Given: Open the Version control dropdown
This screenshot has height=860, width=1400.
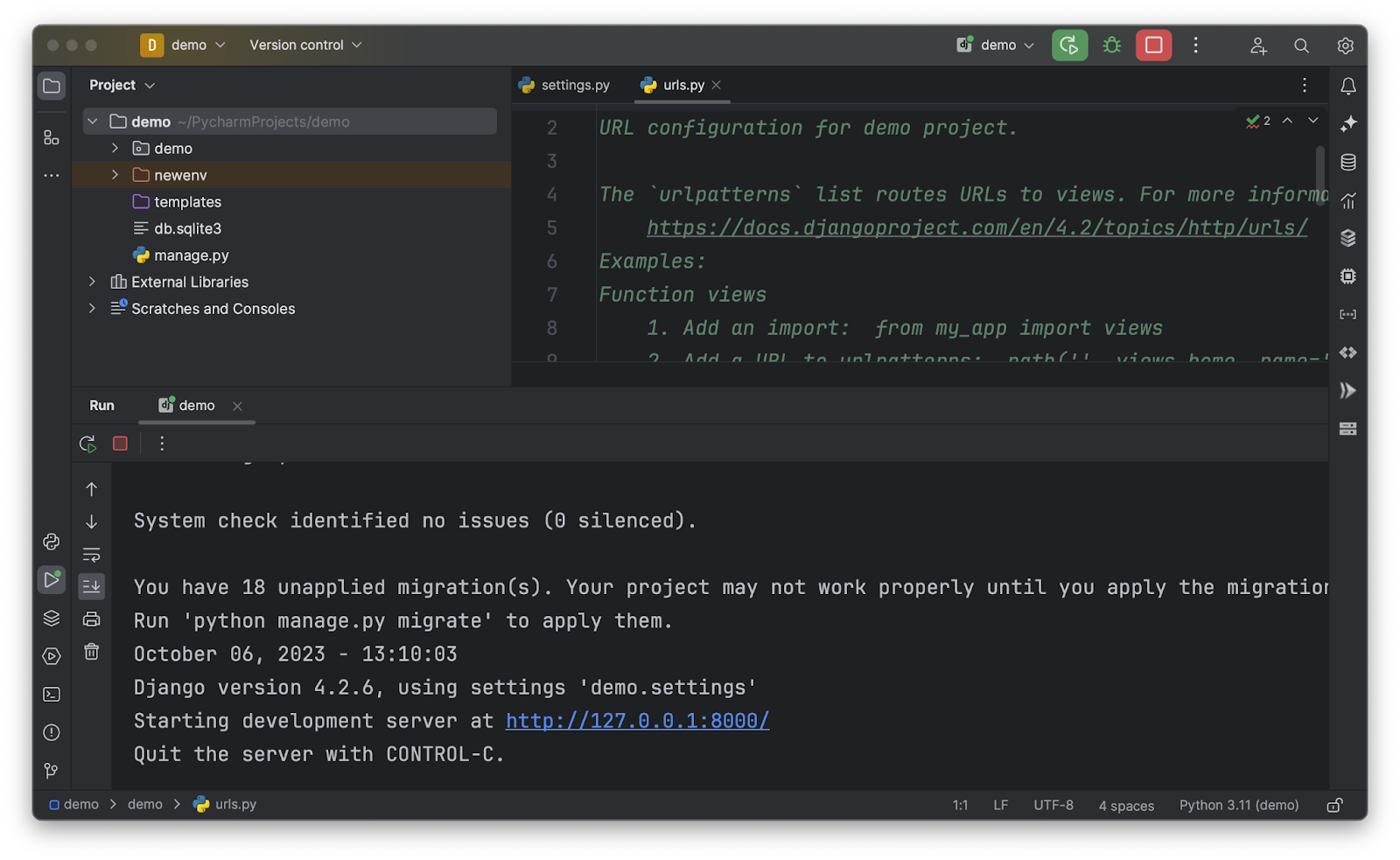Looking at the screenshot, I should (x=305, y=45).
